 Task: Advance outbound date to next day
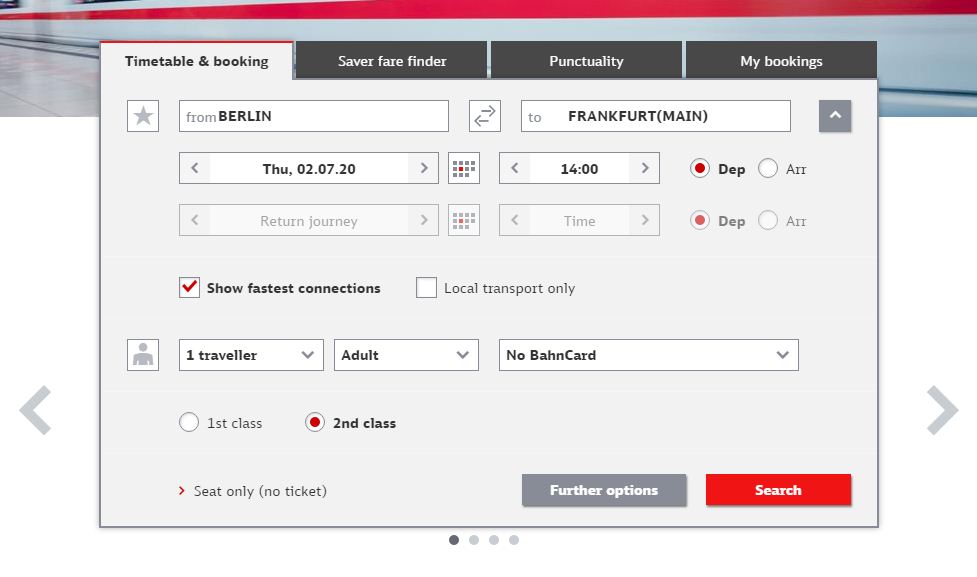424,169
